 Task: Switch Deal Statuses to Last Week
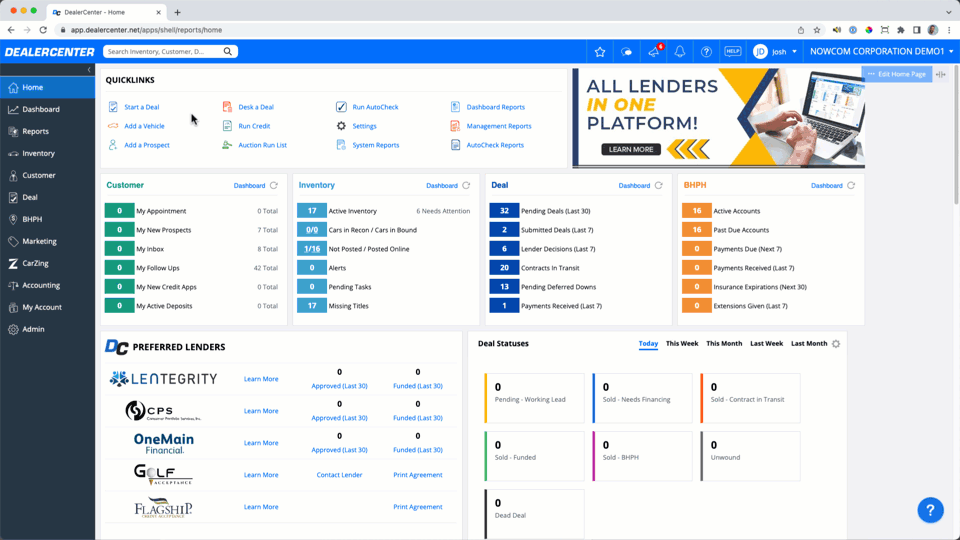tap(767, 343)
